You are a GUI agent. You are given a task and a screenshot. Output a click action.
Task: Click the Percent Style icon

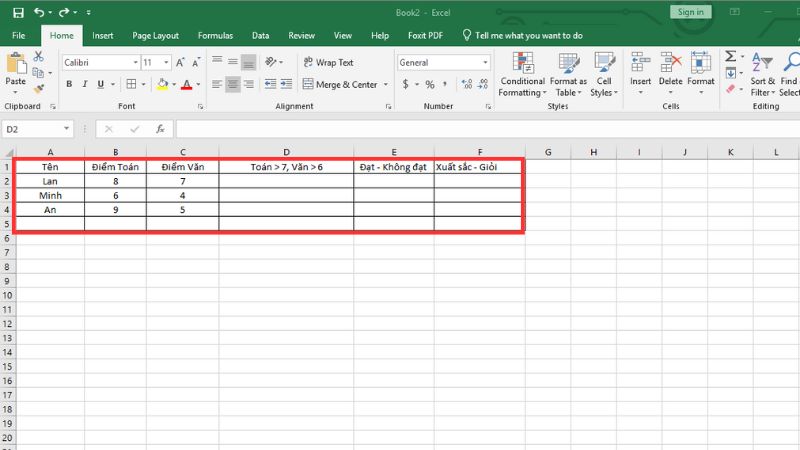[430, 85]
